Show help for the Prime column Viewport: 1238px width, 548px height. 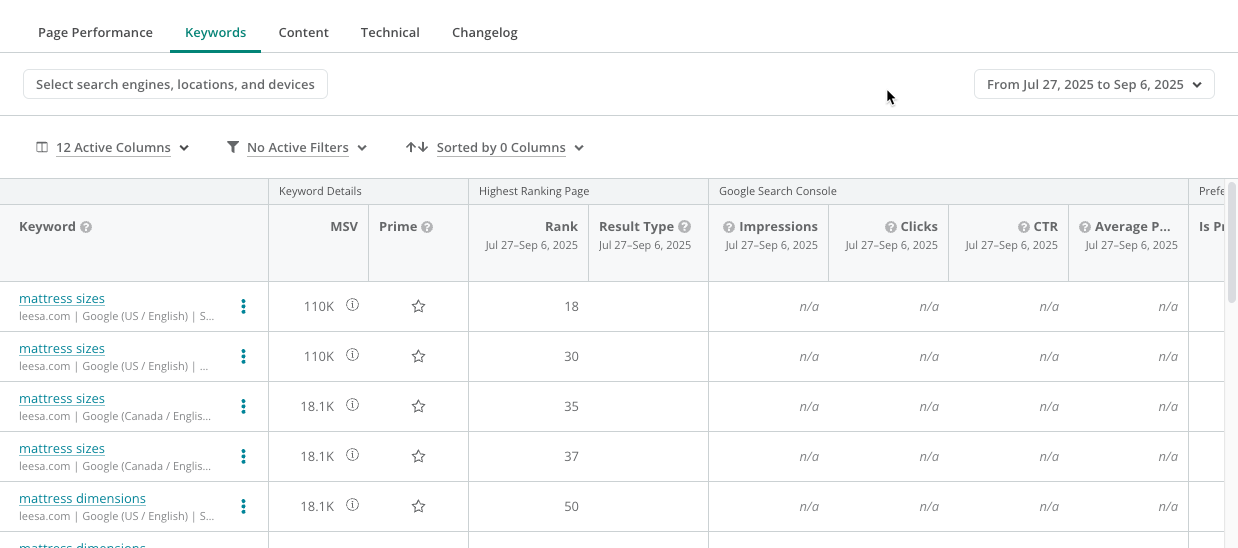click(427, 227)
